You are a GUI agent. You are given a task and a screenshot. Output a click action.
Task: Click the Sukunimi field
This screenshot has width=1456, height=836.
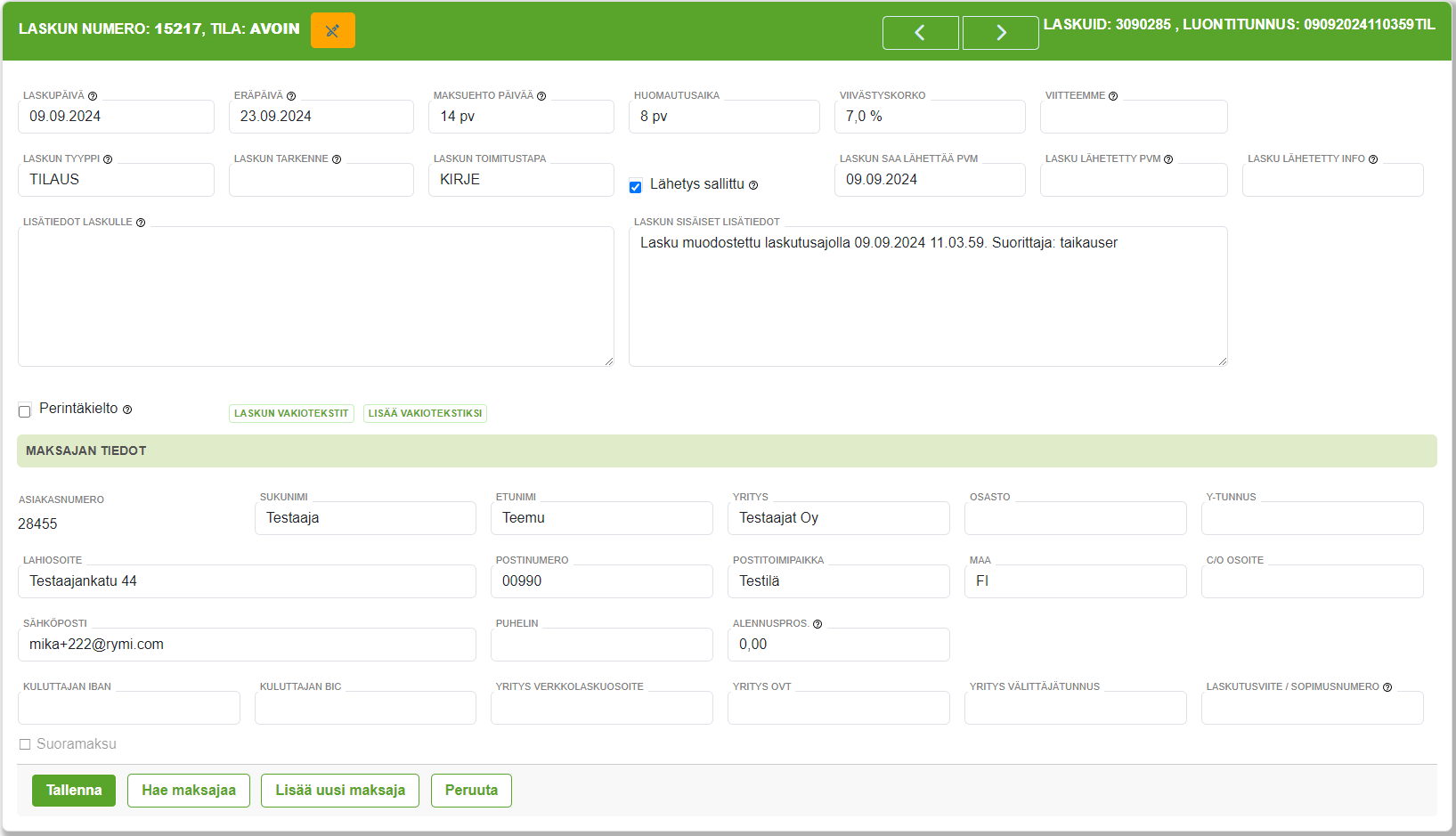pyautogui.click(x=365, y=518)
